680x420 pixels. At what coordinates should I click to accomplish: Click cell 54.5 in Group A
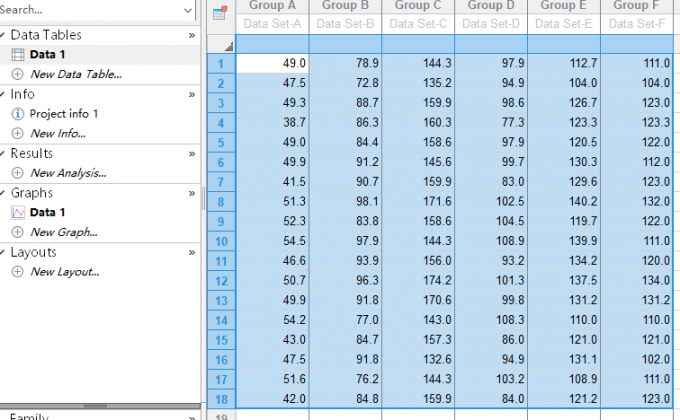pos(272,241)
